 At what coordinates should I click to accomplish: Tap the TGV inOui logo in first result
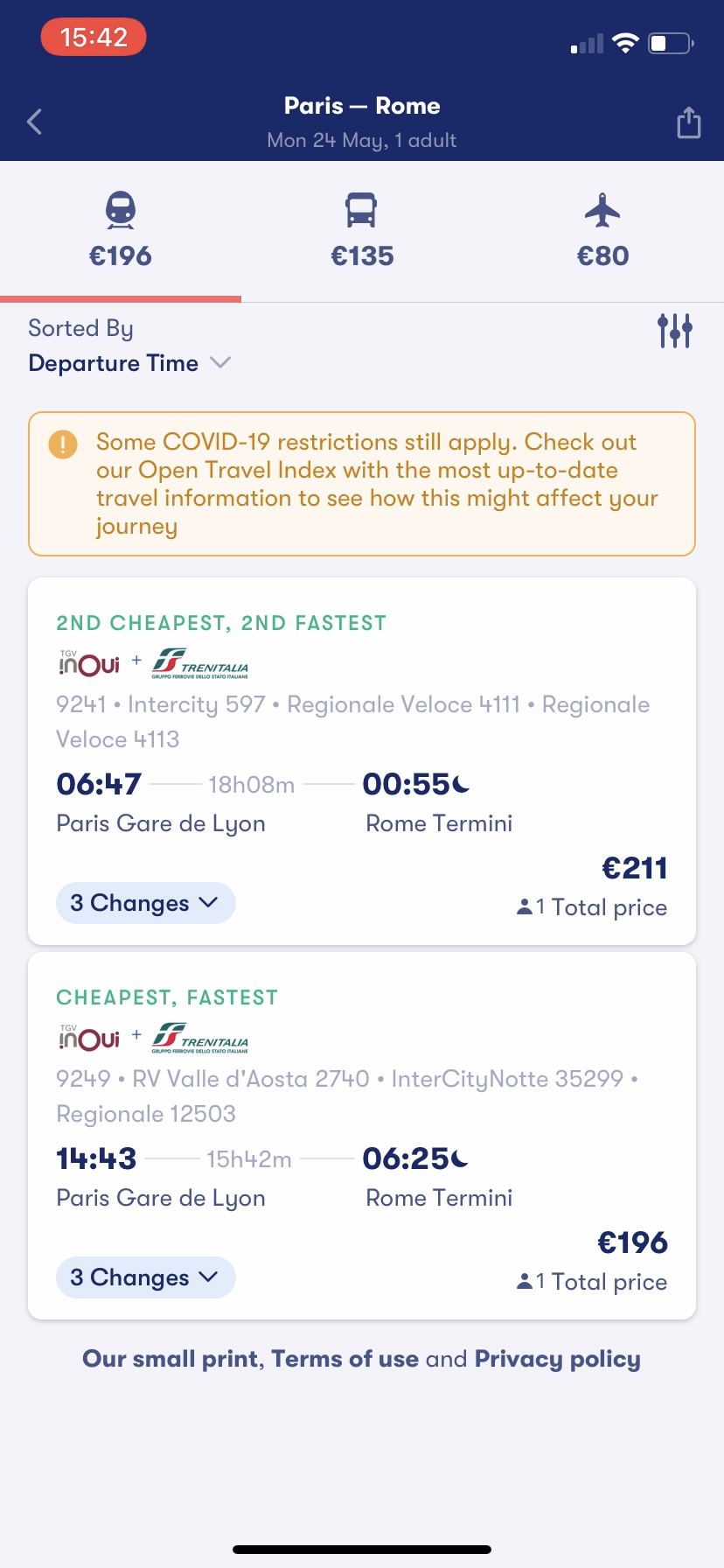[88, 663]
